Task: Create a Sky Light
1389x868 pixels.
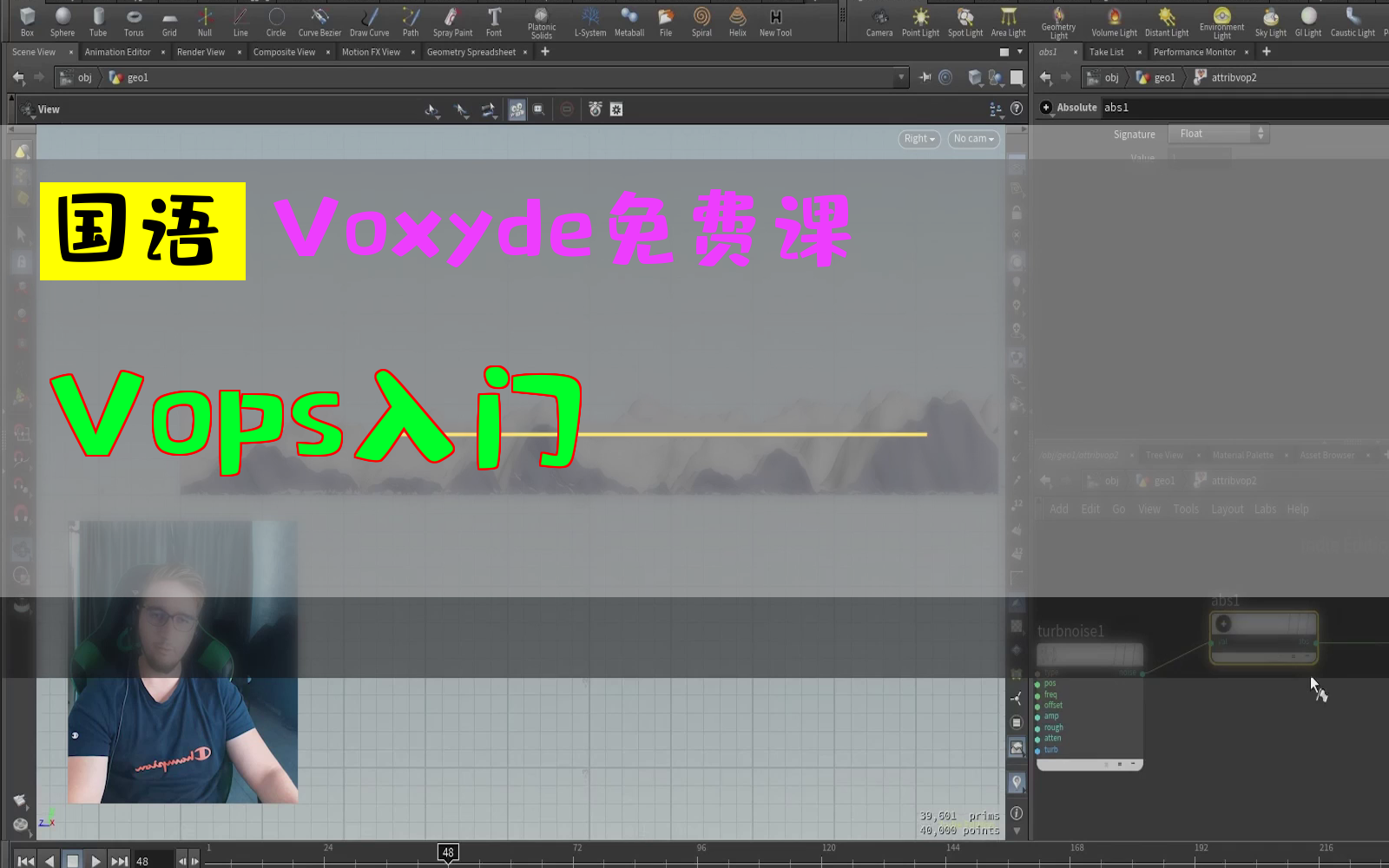Action: [x=1271, y=22]
